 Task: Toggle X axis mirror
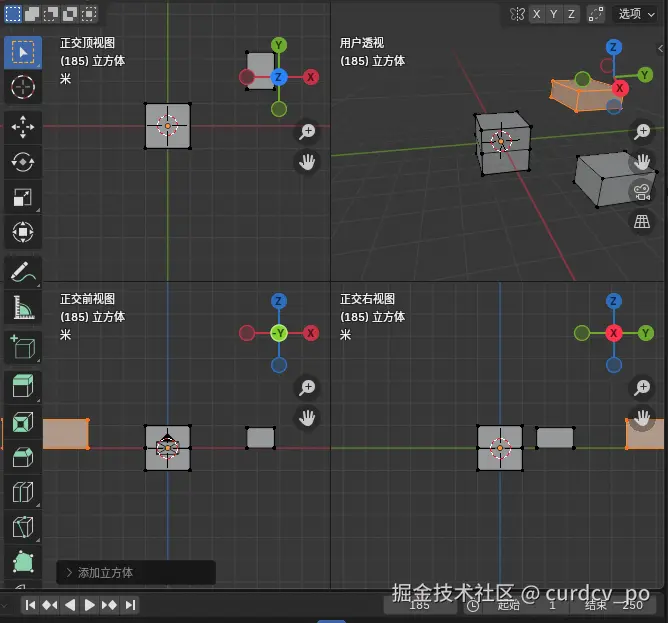click(x=537, y=14)
